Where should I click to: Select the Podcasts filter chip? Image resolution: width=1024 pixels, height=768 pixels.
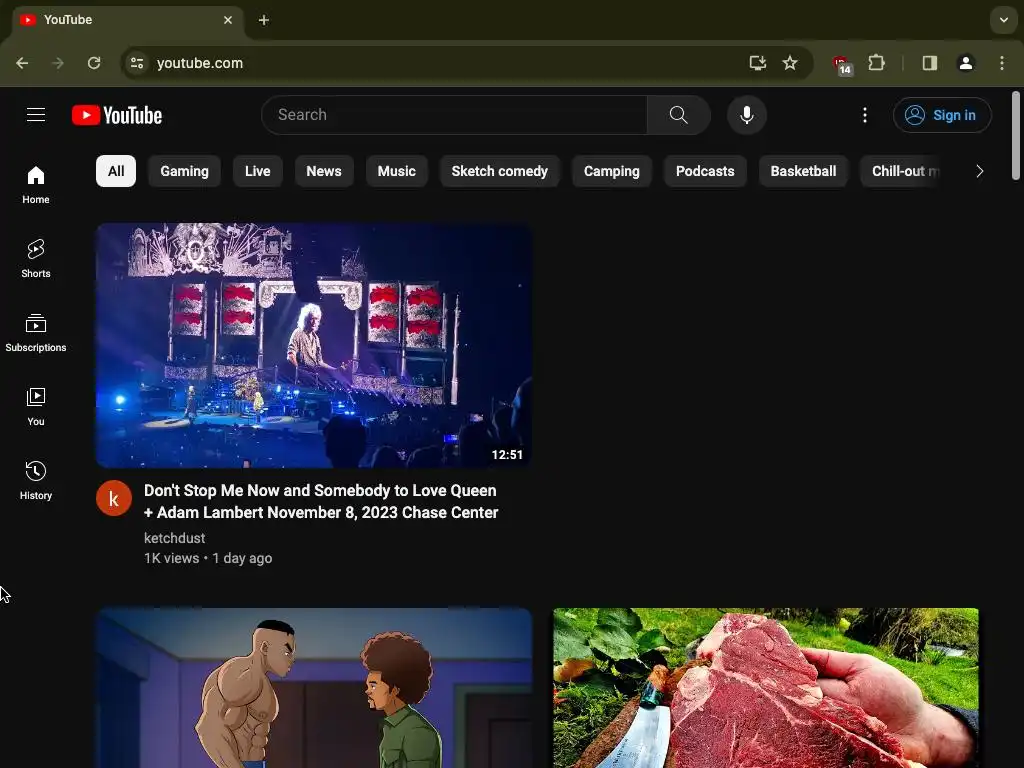[705, 171]
